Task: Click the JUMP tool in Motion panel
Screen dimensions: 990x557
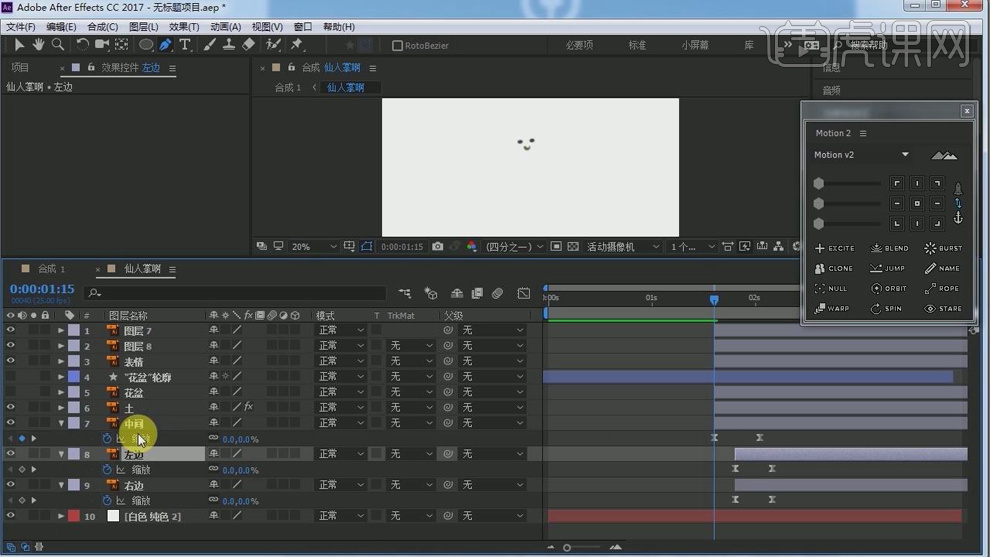Action: (x=888, y=268)
